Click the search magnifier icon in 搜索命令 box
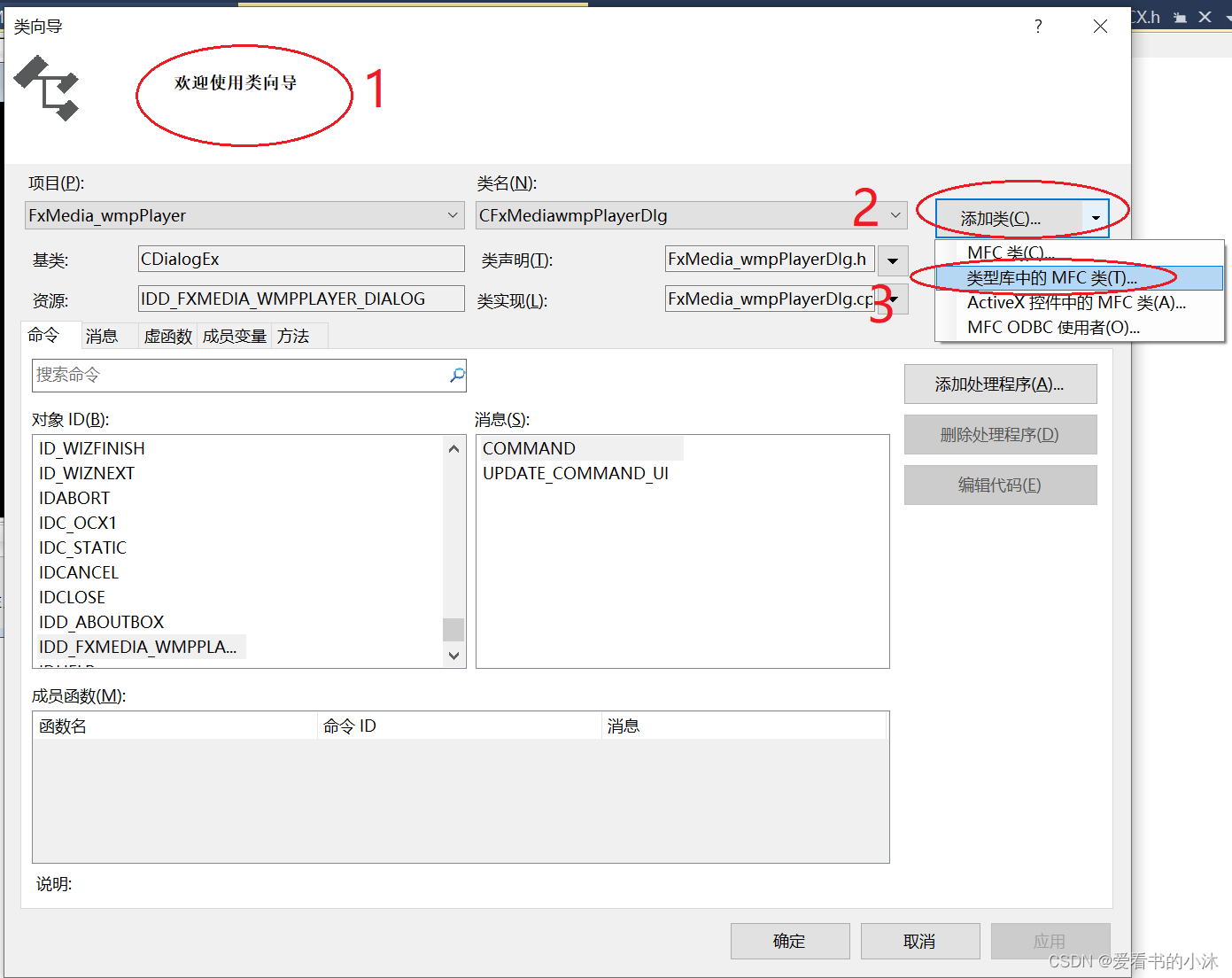The width and height of the screenshot is (1232, 978). pyautogui.click(x=457, y=375)
